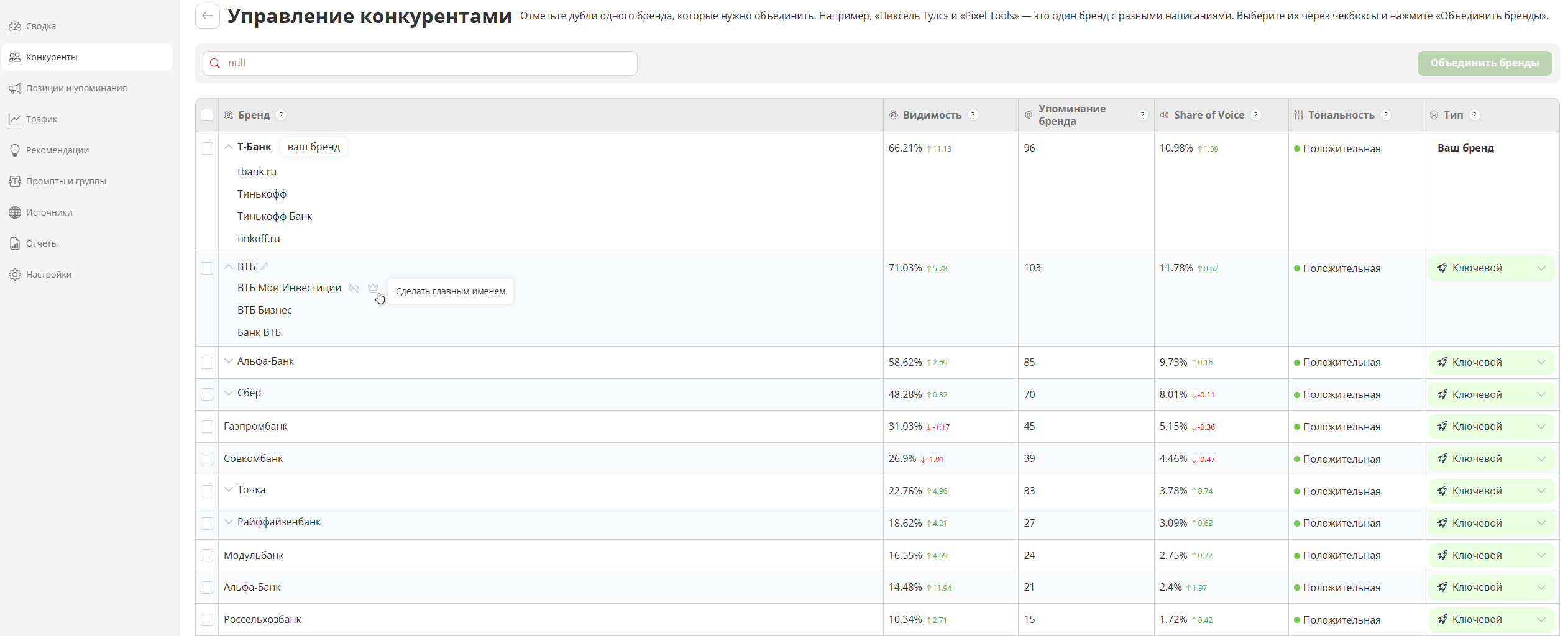
Task: Click the question icon next to Share of Voice
Action: [1255, 115]
